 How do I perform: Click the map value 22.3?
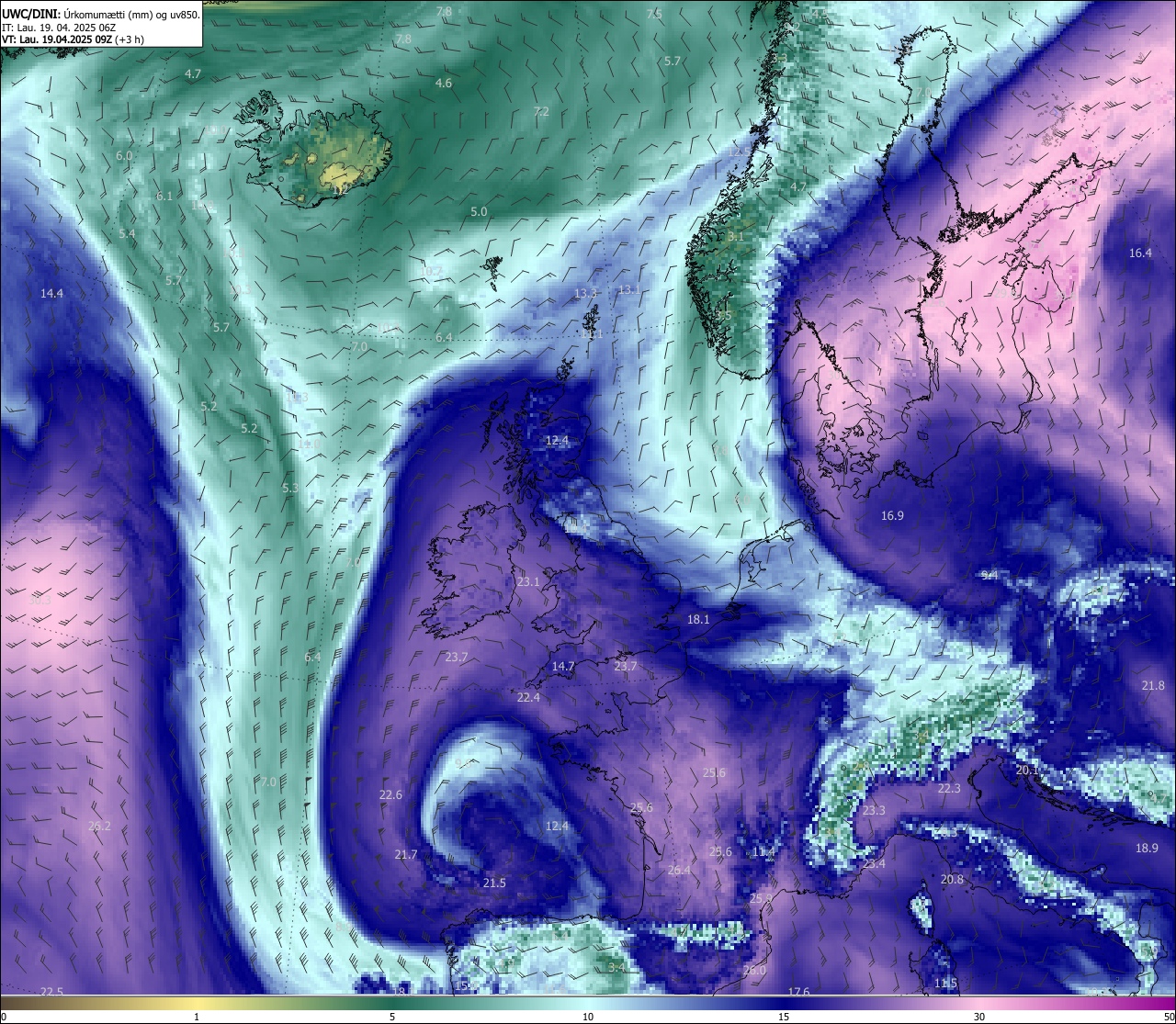click(x=949, y=789)
